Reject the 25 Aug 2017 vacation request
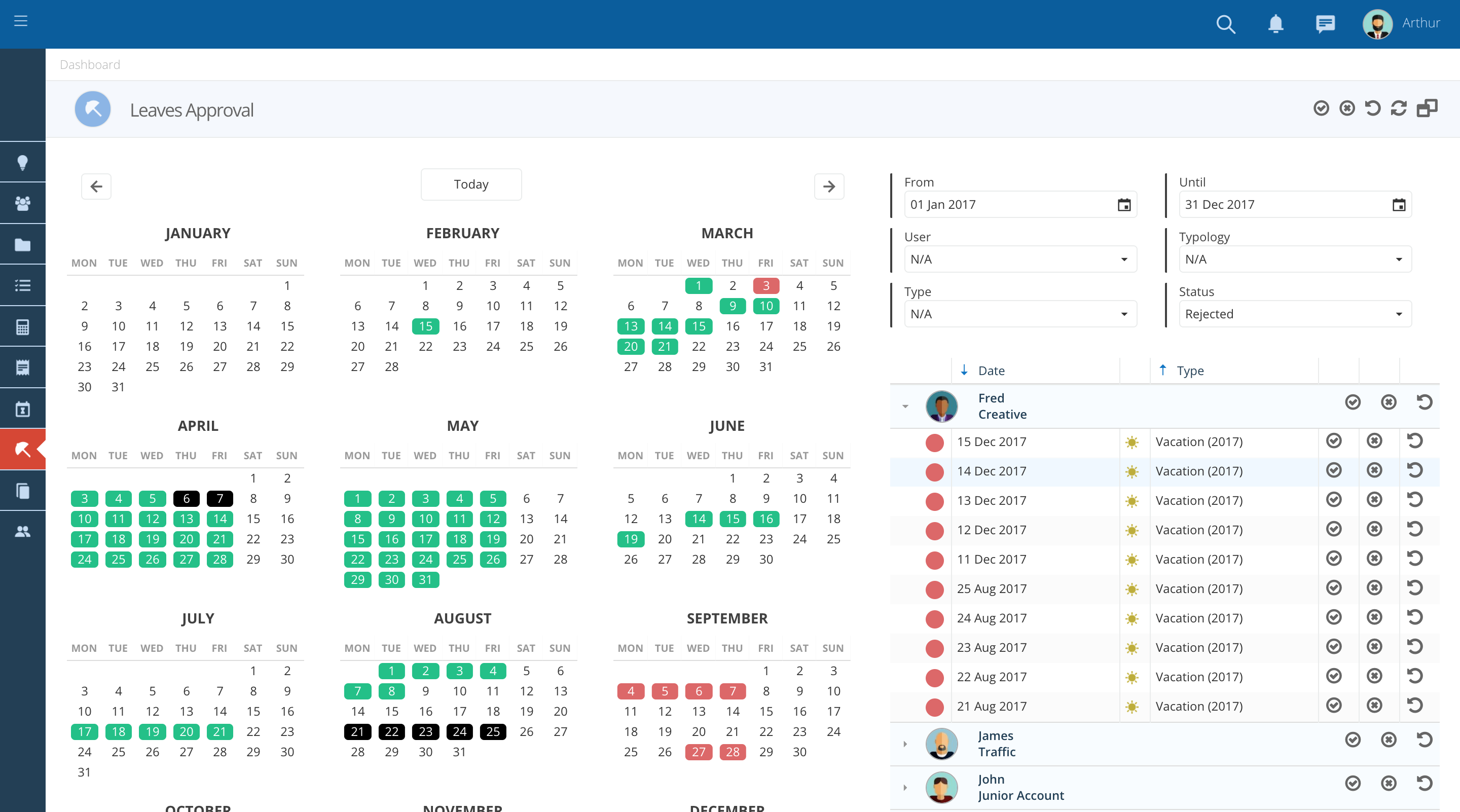Image resolution: width=1460 pixels, height=812 pixels. click(1375, 588)
